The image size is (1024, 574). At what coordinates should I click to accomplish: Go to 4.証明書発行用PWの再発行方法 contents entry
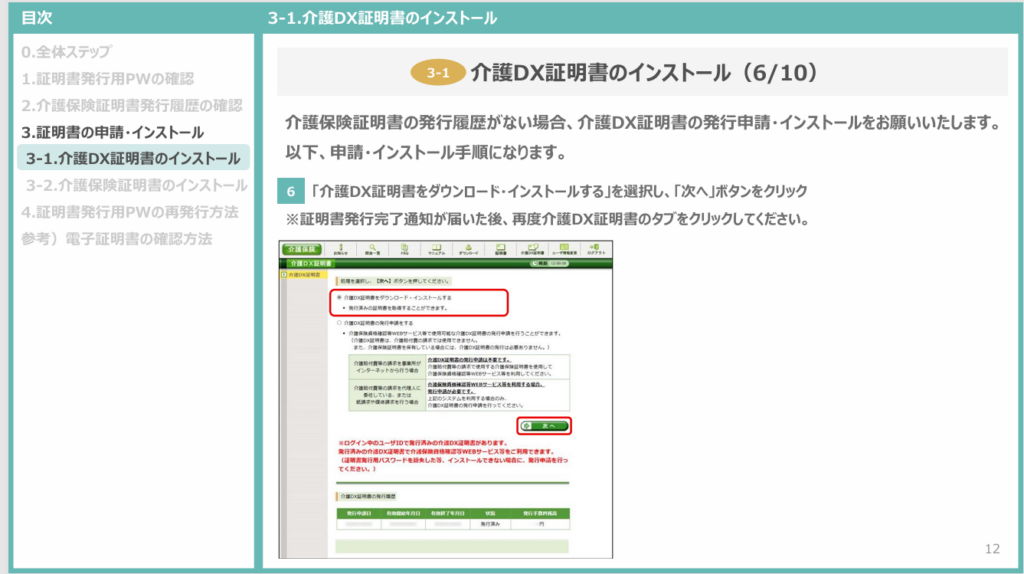point(130,212)
